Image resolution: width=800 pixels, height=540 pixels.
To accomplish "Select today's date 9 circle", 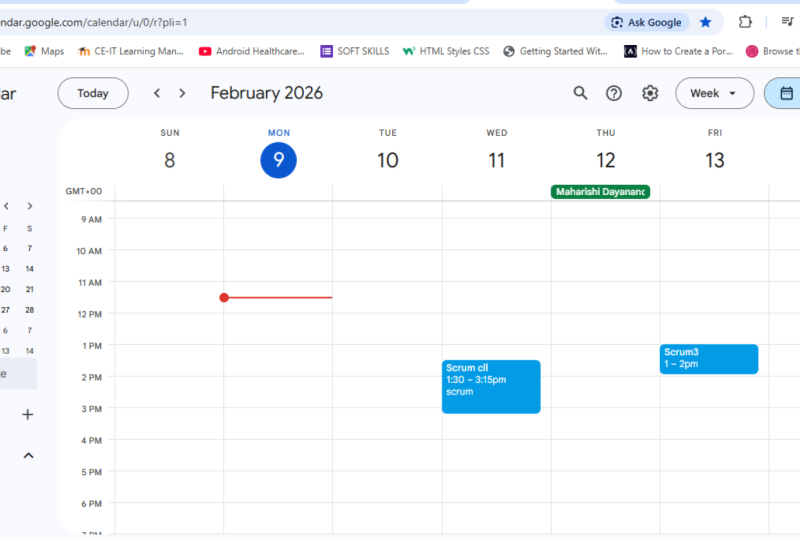I will pyautogui.click(x=279, y=160).
